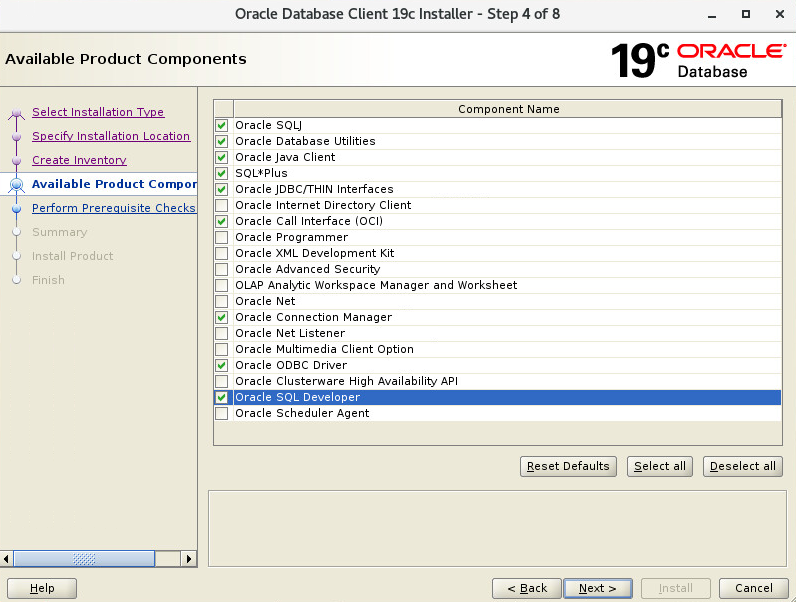Open Select Installation Type step link

point(98,112)
